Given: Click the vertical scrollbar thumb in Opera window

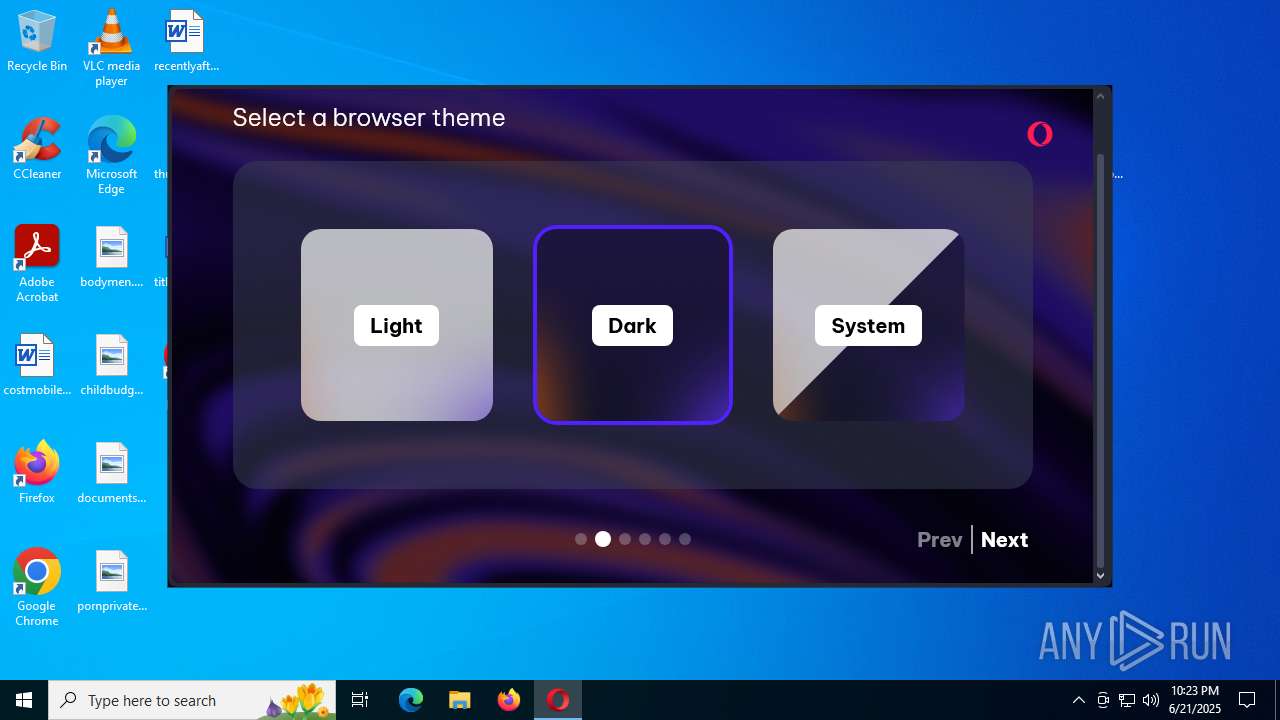Looking at the screenshot, I should pos(1101,360).
